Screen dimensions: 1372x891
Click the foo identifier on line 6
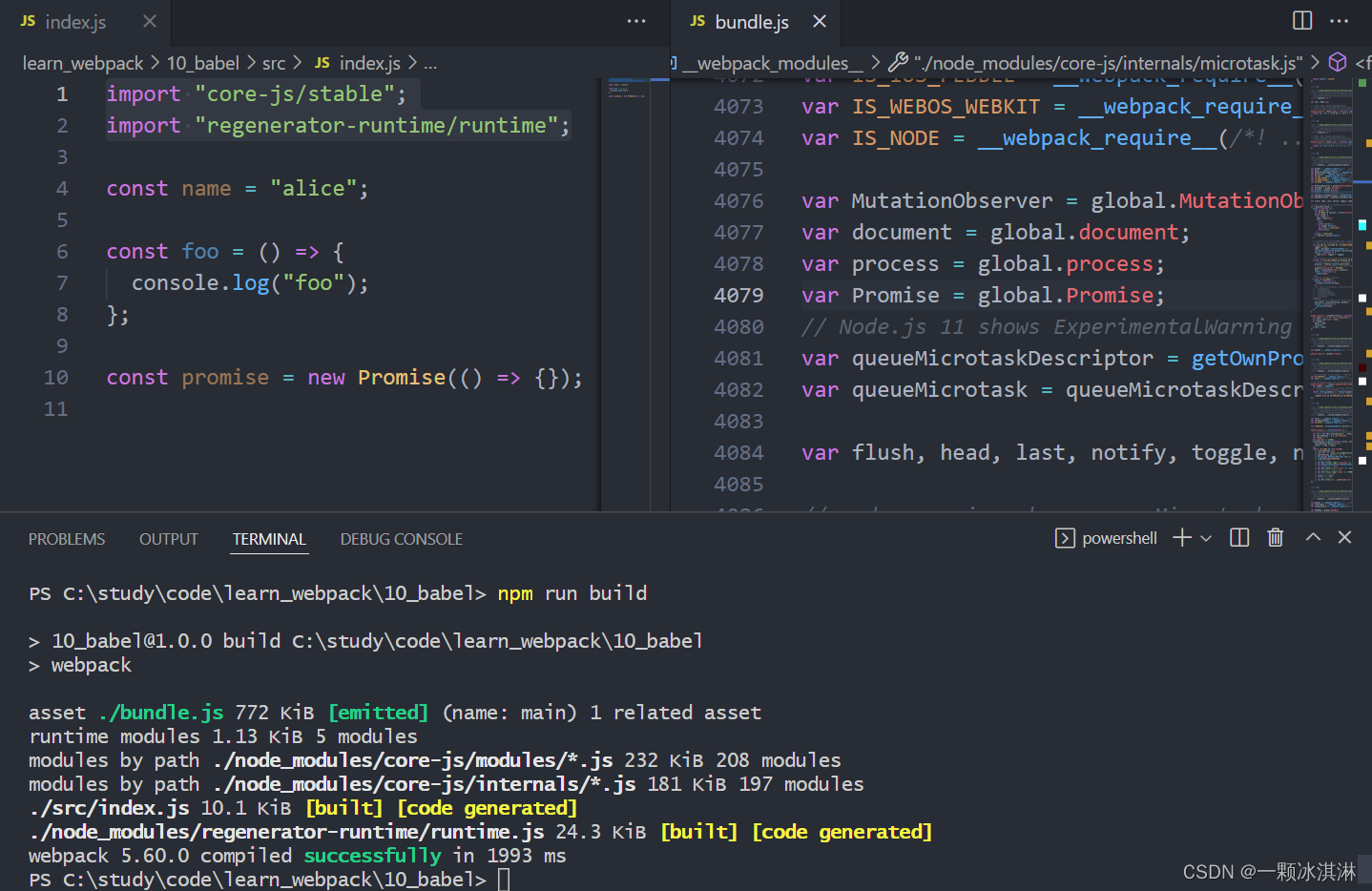200,252
